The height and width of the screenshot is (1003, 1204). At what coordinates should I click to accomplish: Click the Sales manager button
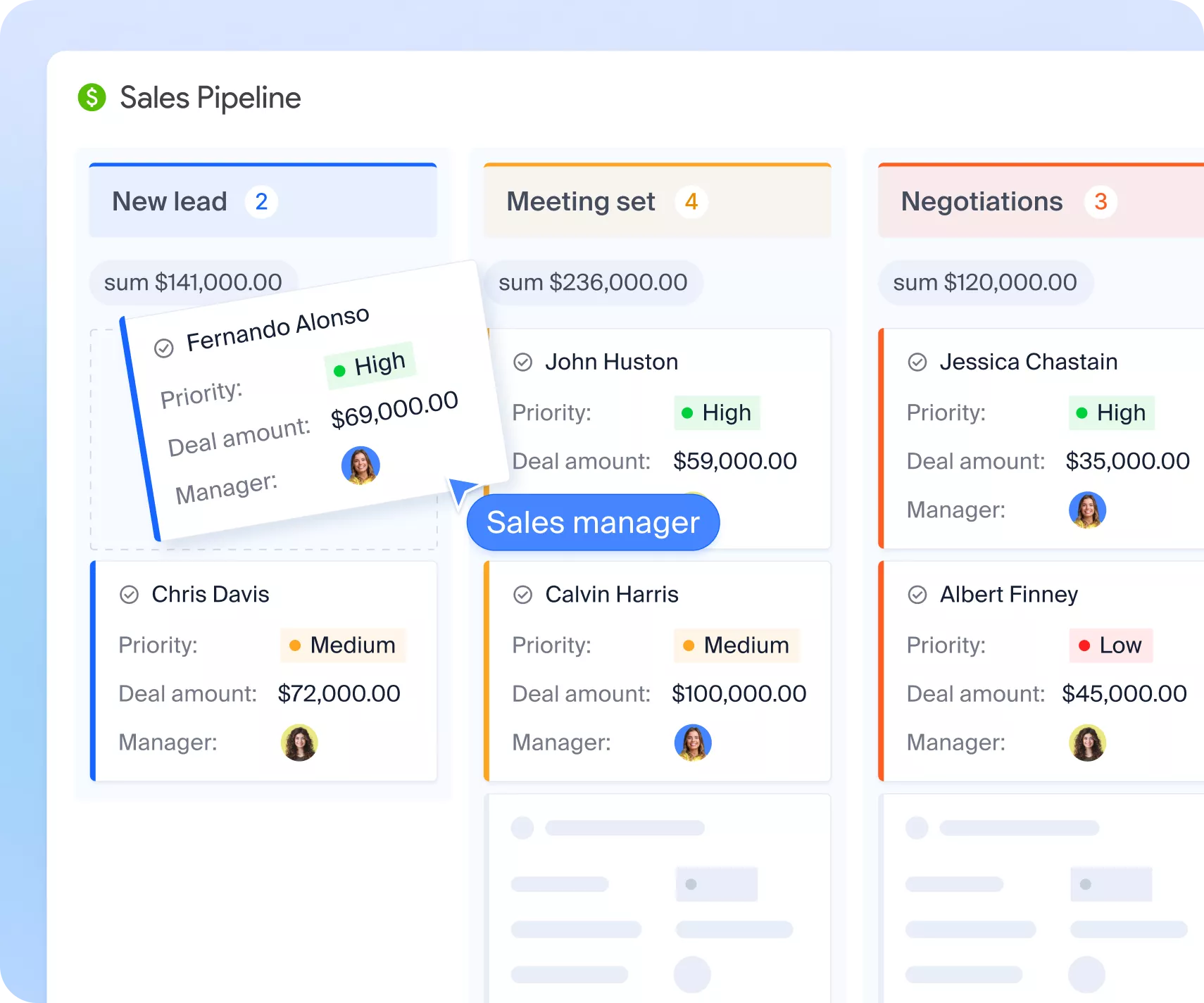click(593, 522)
